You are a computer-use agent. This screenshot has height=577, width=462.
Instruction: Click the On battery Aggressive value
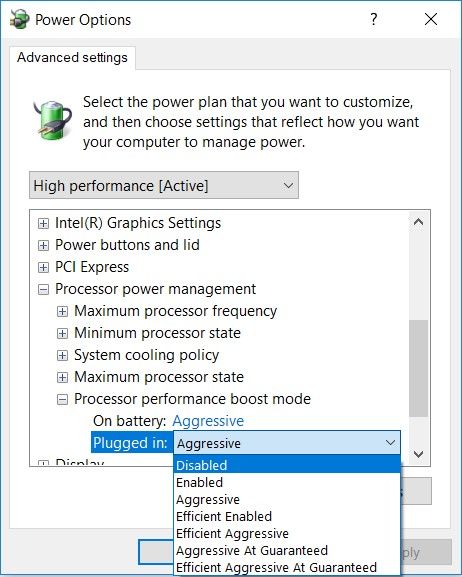click(x=208, y=421)
